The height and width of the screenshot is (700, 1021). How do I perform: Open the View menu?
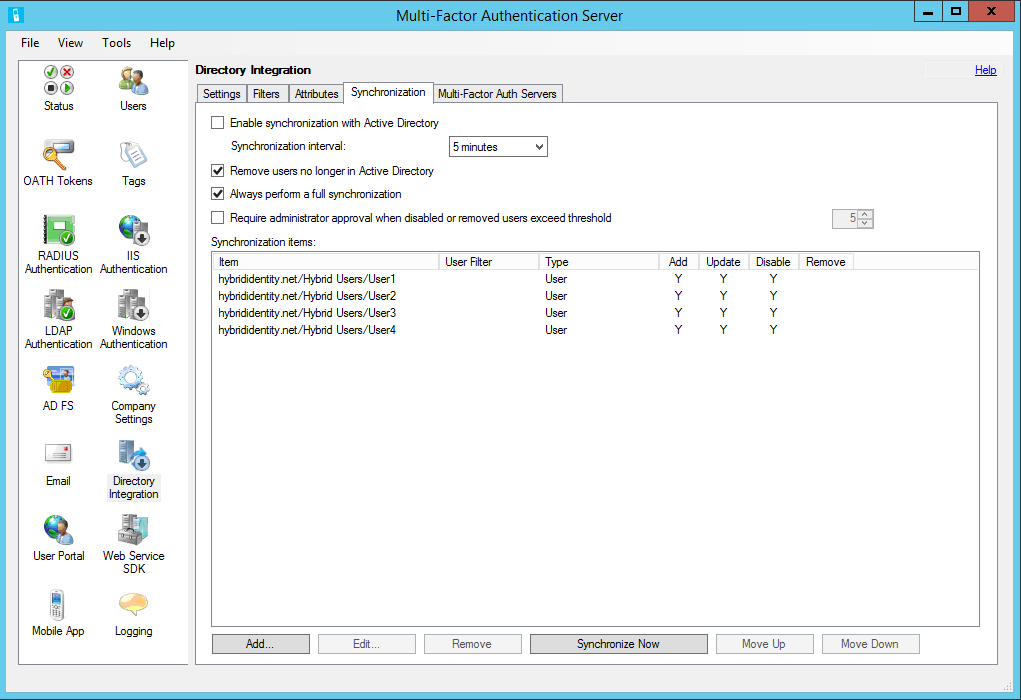pyautogui.click(x=70, y=43)
